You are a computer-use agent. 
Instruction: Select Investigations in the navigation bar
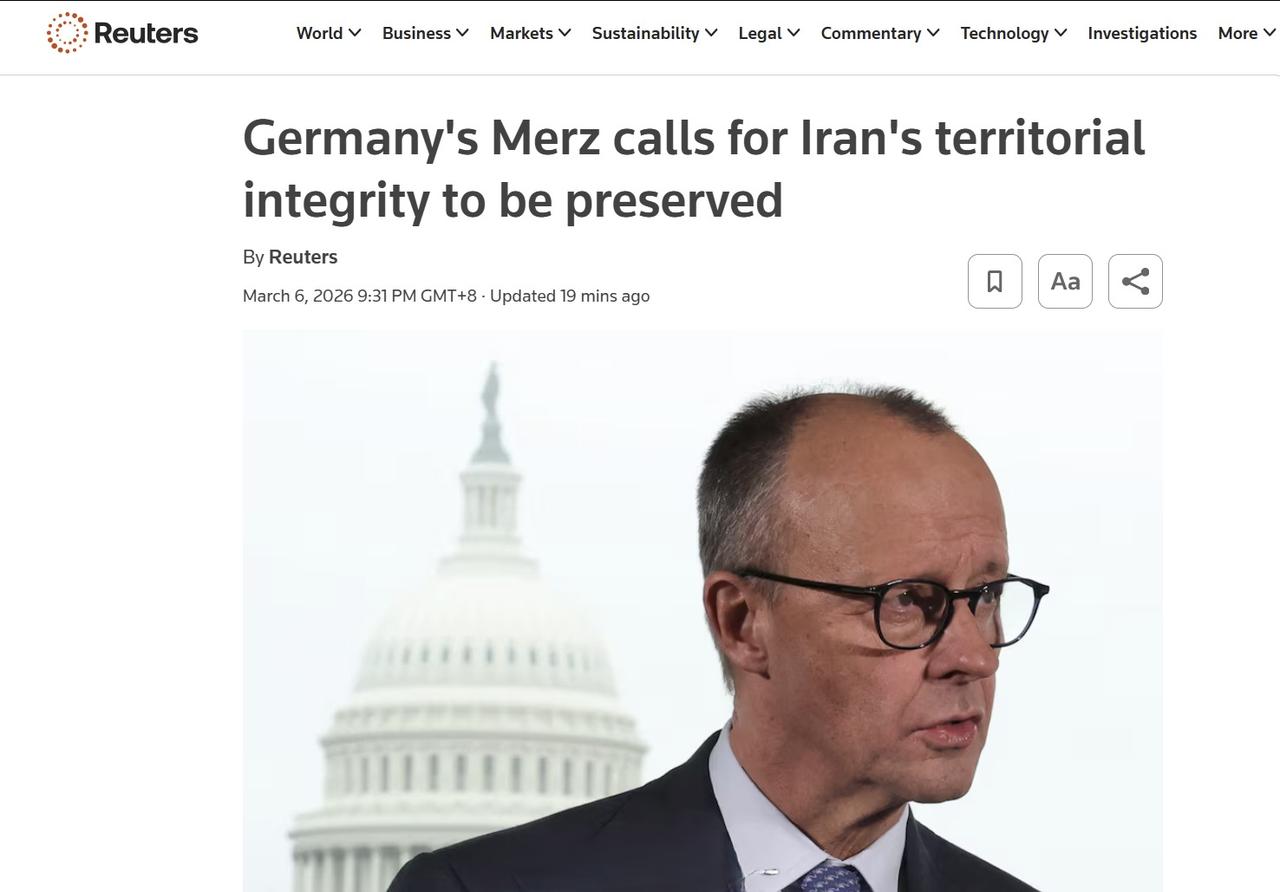(x=1142, y=33)
